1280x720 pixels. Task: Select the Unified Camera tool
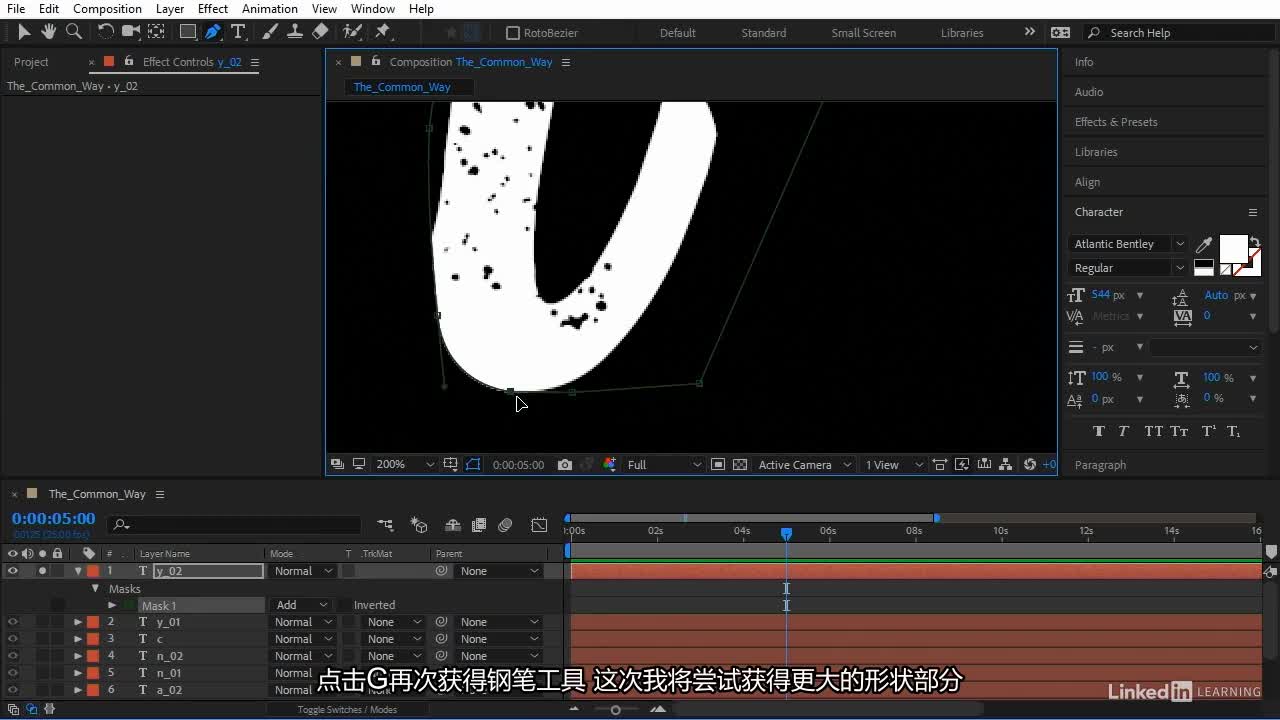130,32
